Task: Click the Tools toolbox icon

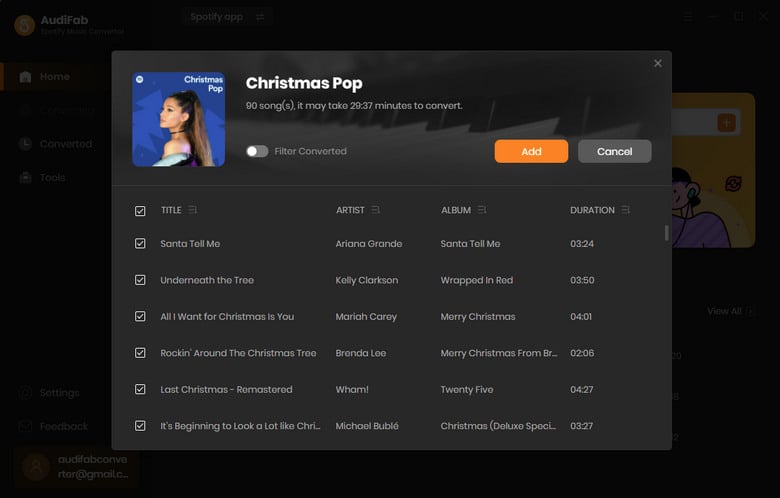Action: click(x=25, y=178)
